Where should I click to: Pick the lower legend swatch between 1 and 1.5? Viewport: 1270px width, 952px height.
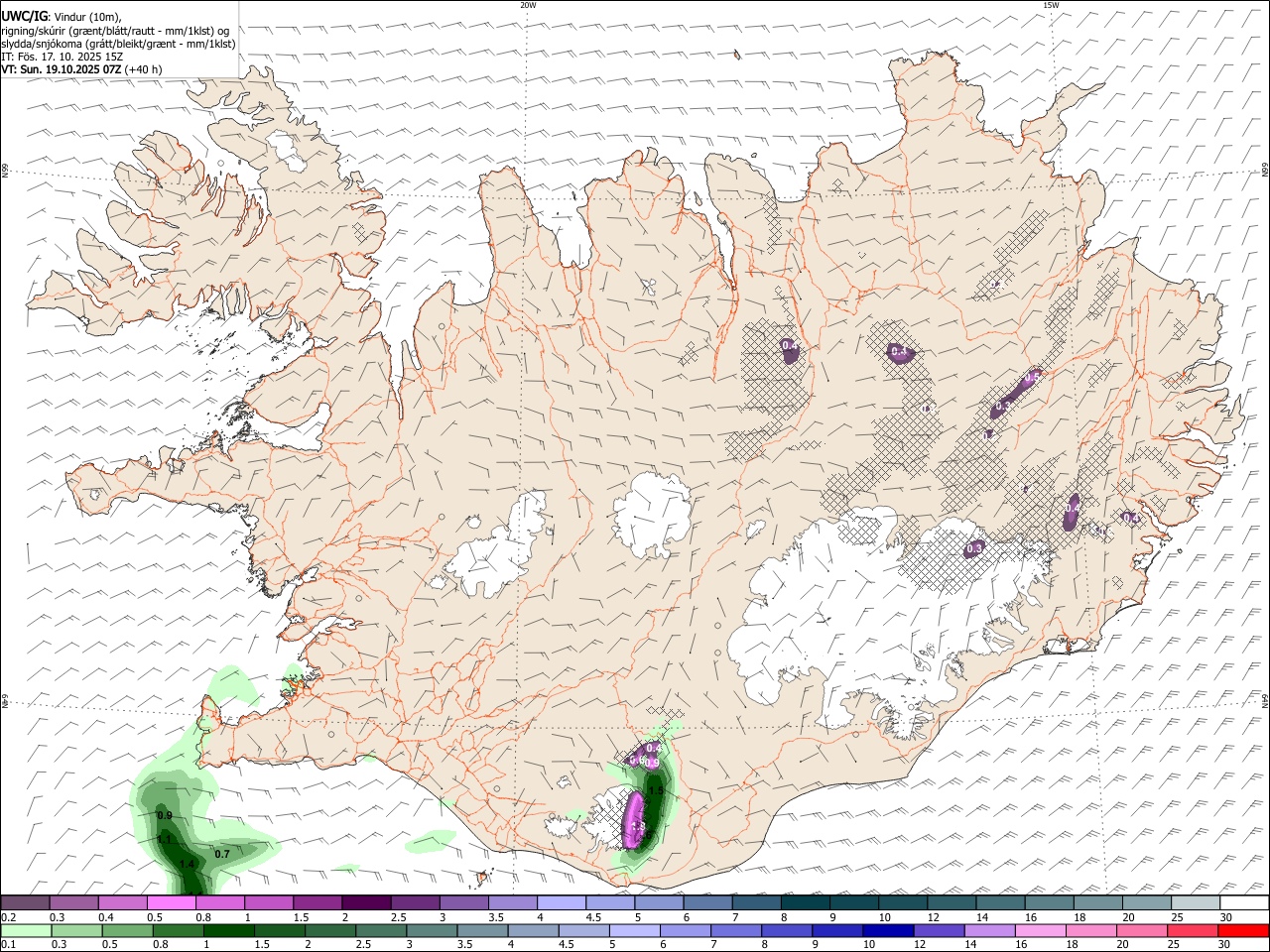point(229,930)
